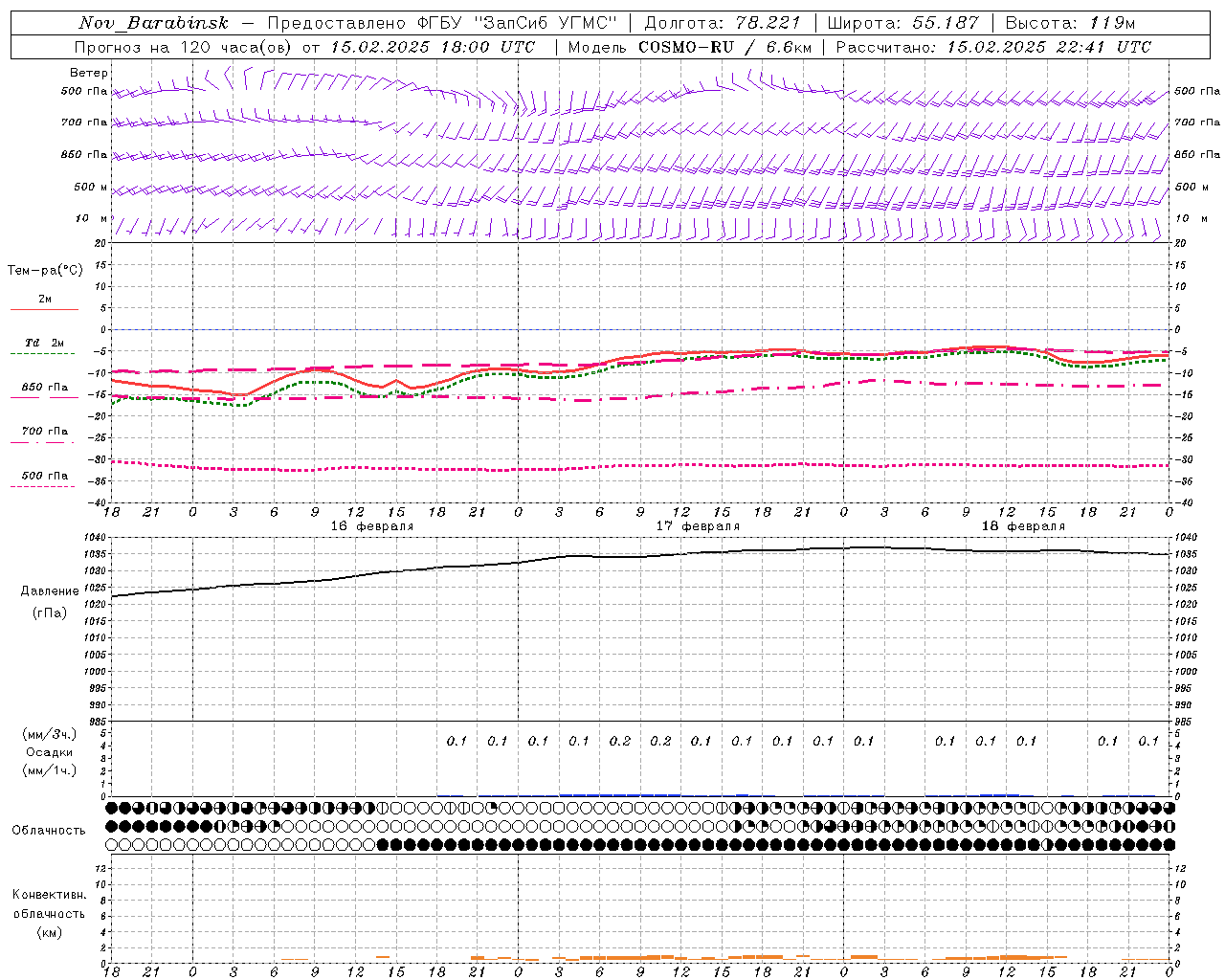Select the model name COSMO-RU
The width and height of the screenshot is (1225, 980).
[x=686, y=46]
